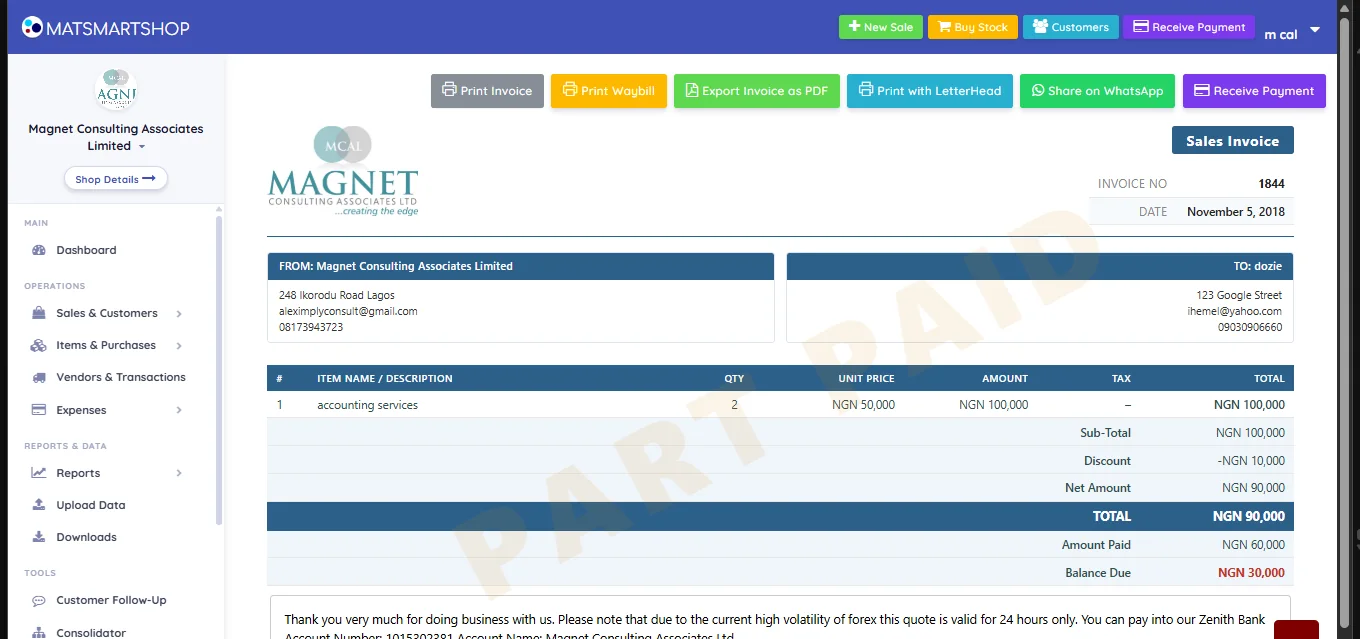Click address 248 Ikorodu Road Lagos

click(x=337, y=295)
